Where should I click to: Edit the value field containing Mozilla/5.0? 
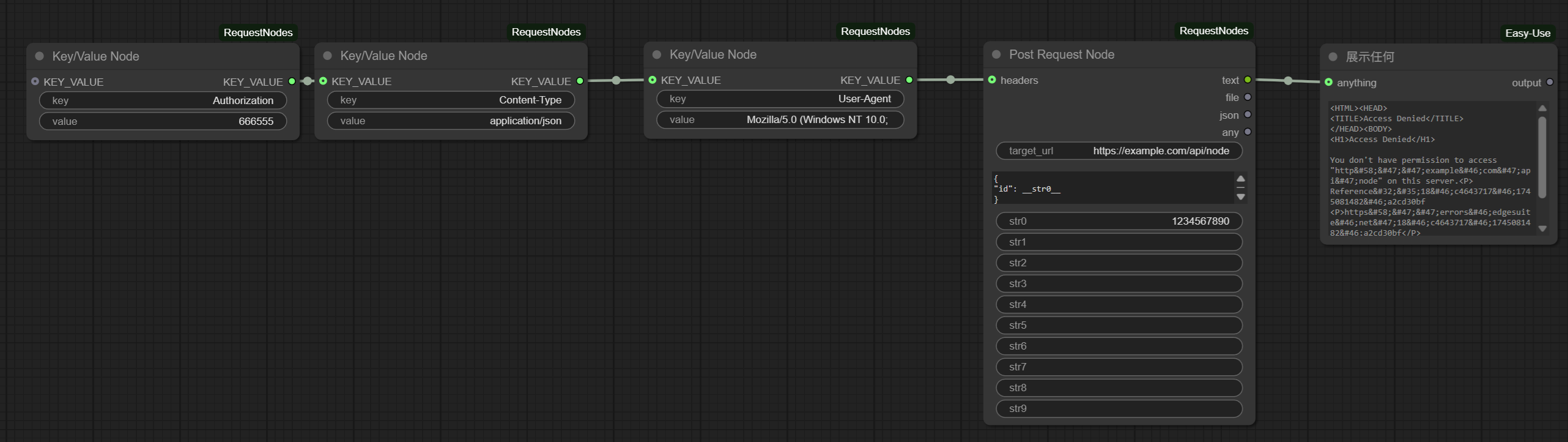[780, 119]
